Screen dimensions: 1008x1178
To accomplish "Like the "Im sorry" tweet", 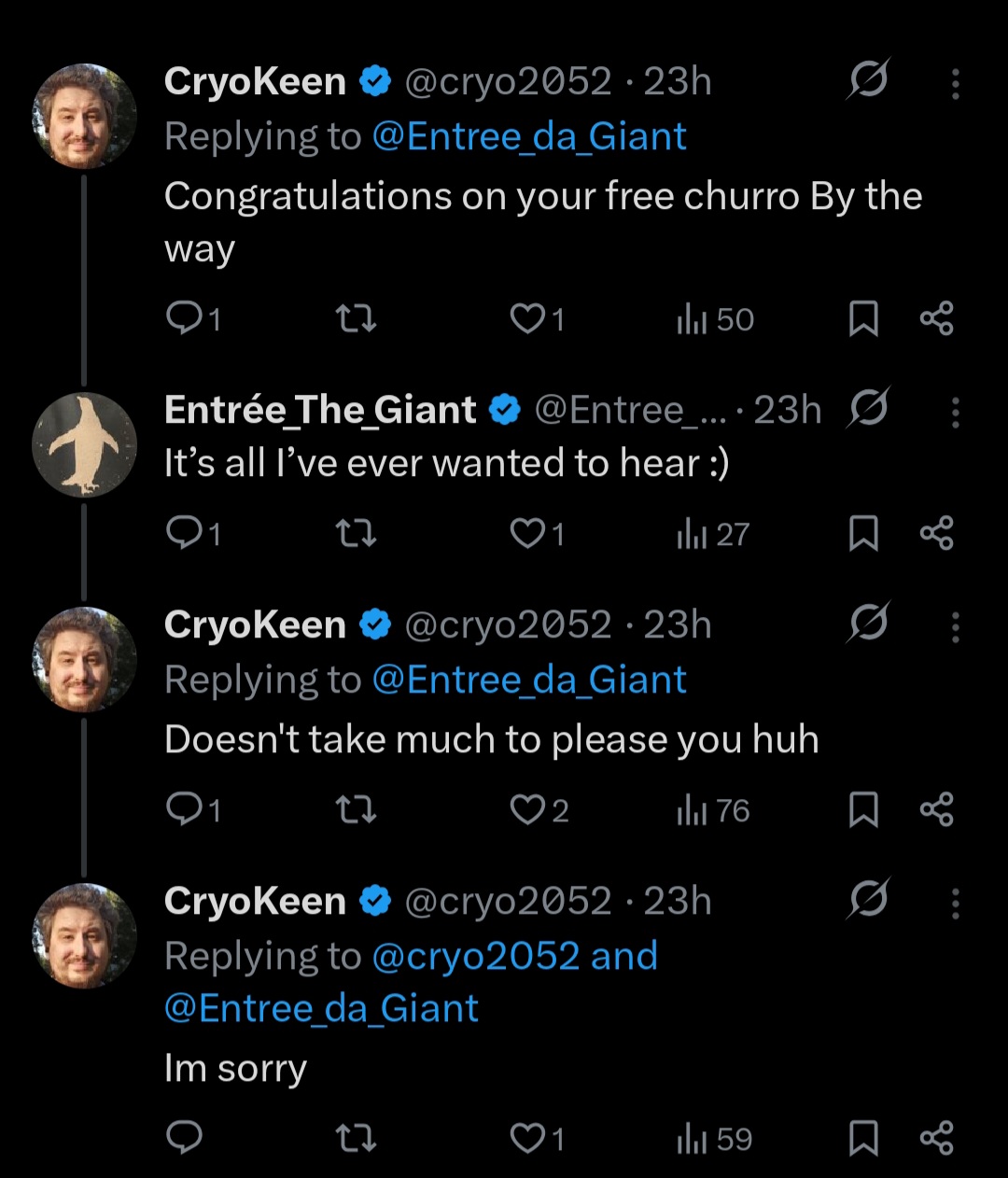I will click(527, 1139).
